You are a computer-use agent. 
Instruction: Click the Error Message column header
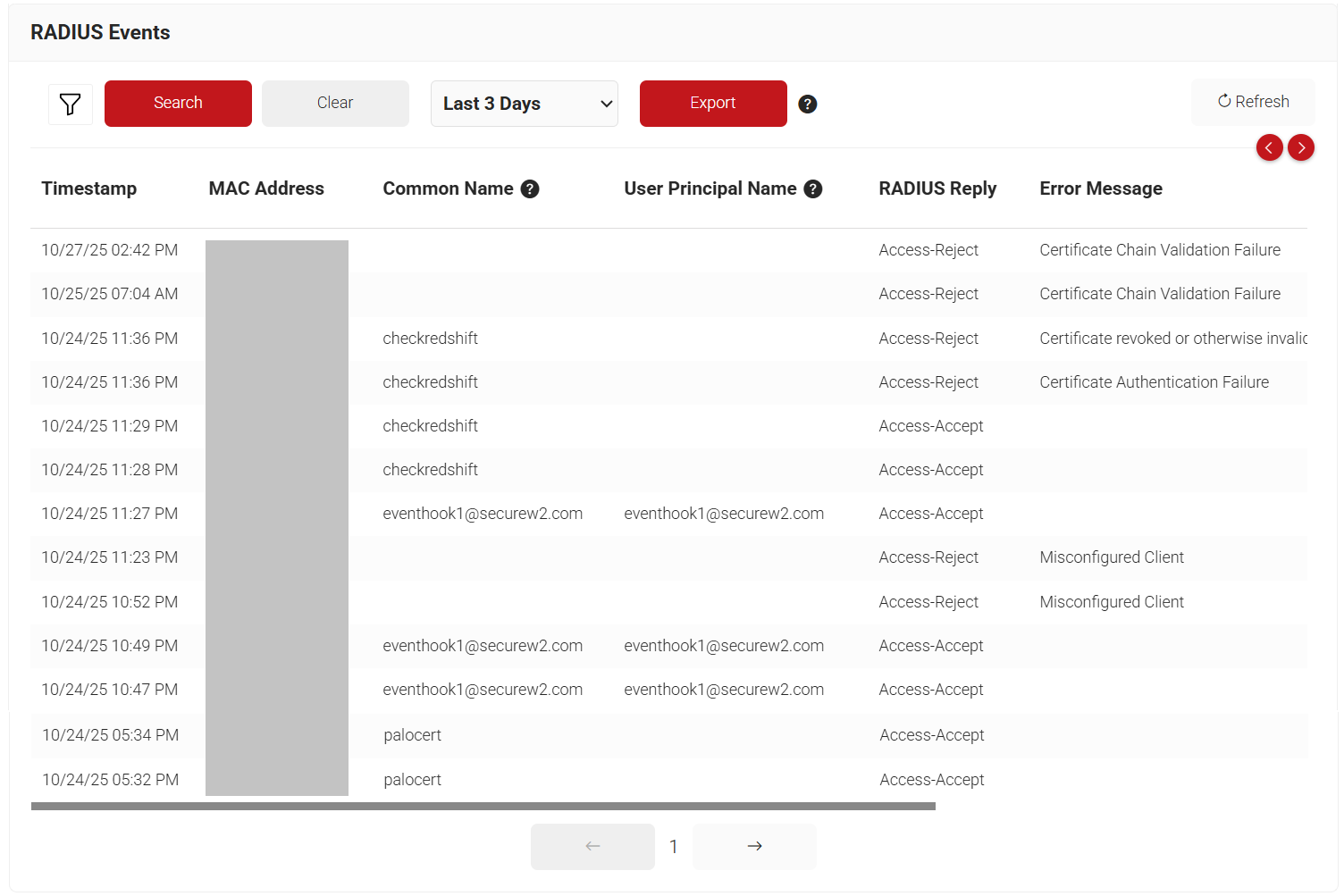click(x=1100, y=188)
